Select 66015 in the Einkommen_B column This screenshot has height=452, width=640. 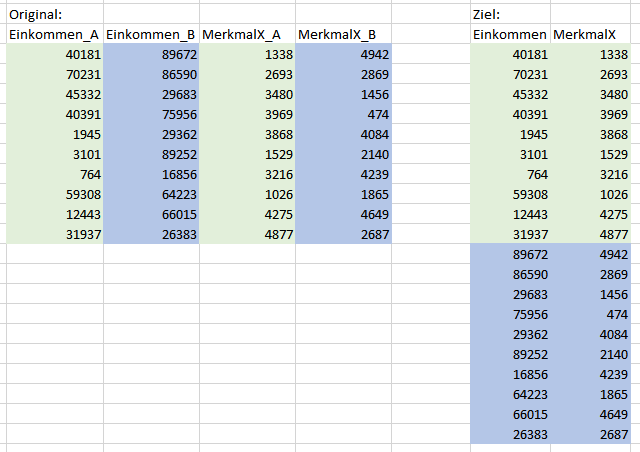tap(151, 214)
